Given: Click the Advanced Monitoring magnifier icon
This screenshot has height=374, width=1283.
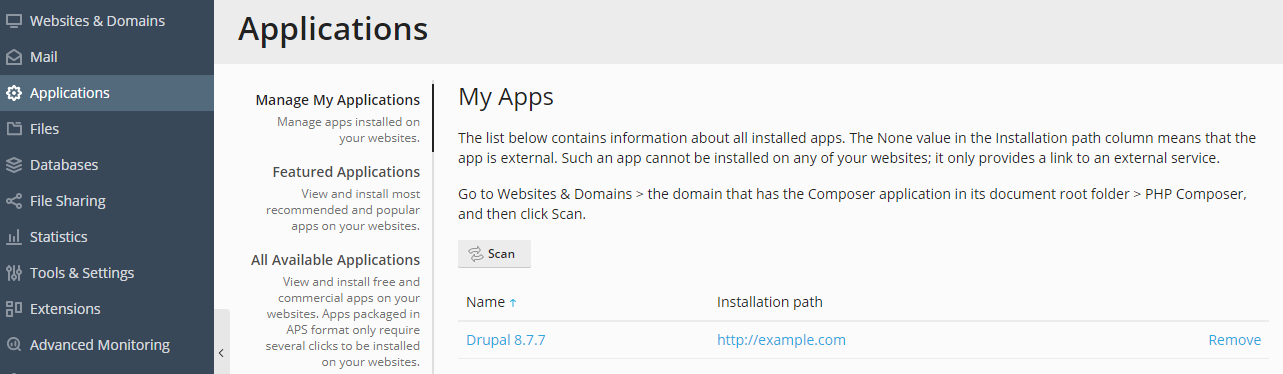Looking at the screenshot, I should coord(14,345).
